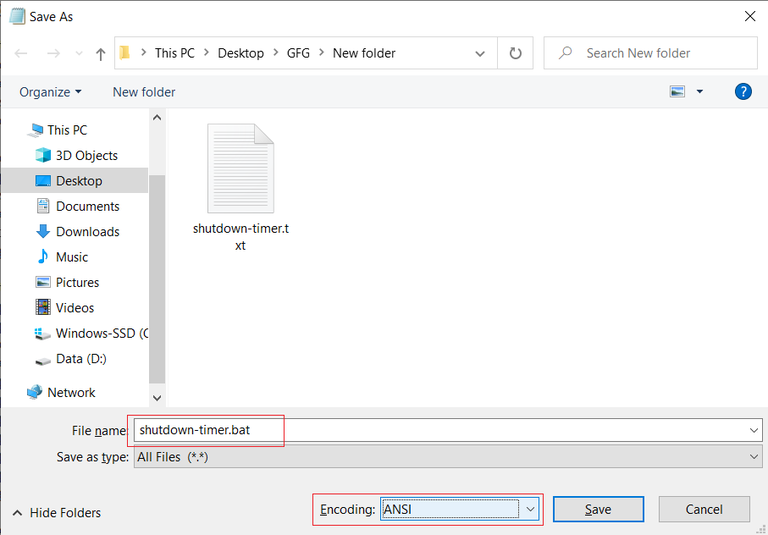Open recent locations dropdown arrow
The height and width of the screenshot is (535, 768).
[79, 53]
